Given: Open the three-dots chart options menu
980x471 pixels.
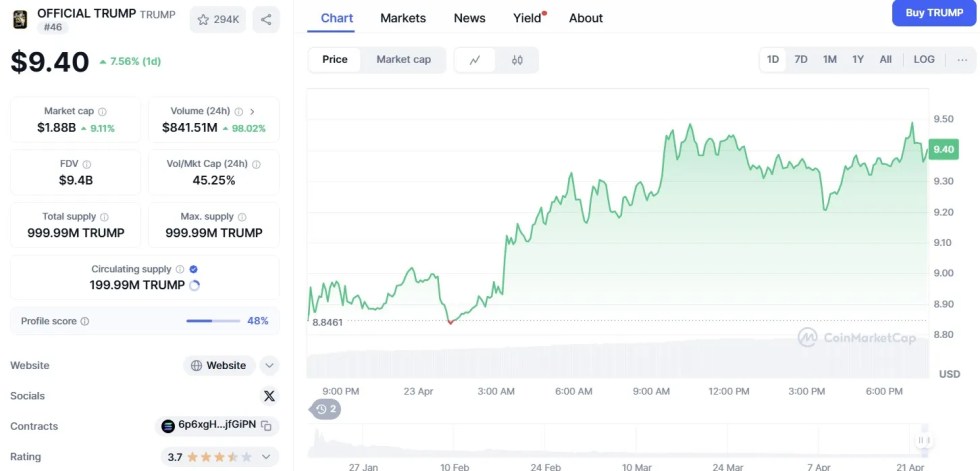Looking at the screenshot, I should click(x=962, y=59).
